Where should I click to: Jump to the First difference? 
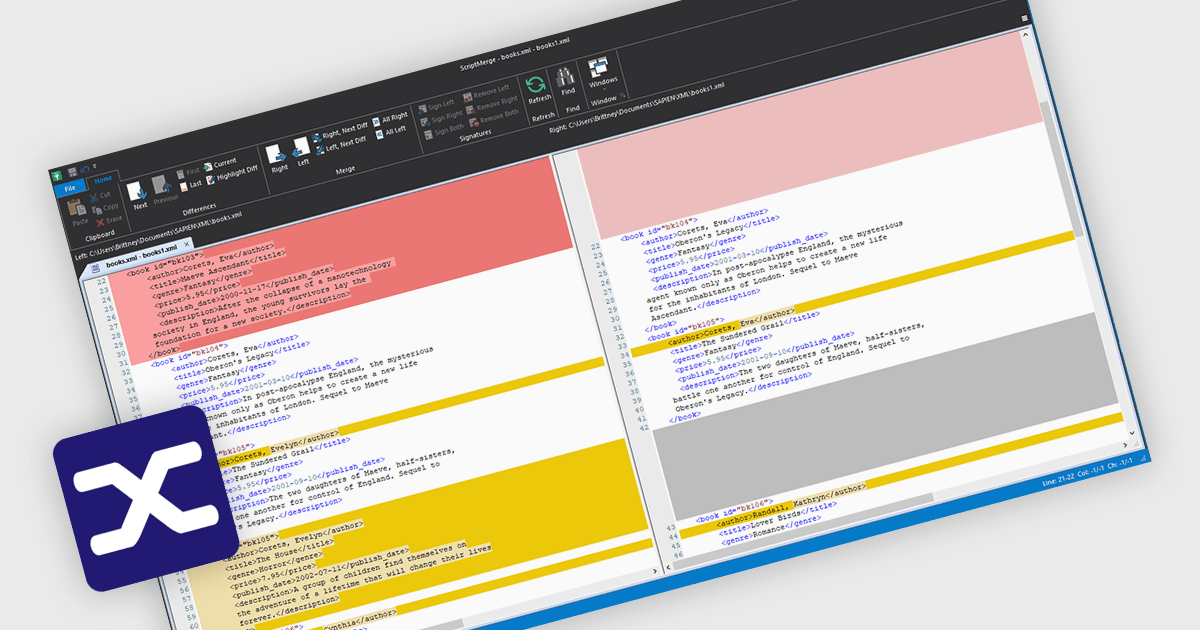tap(190, 173)
